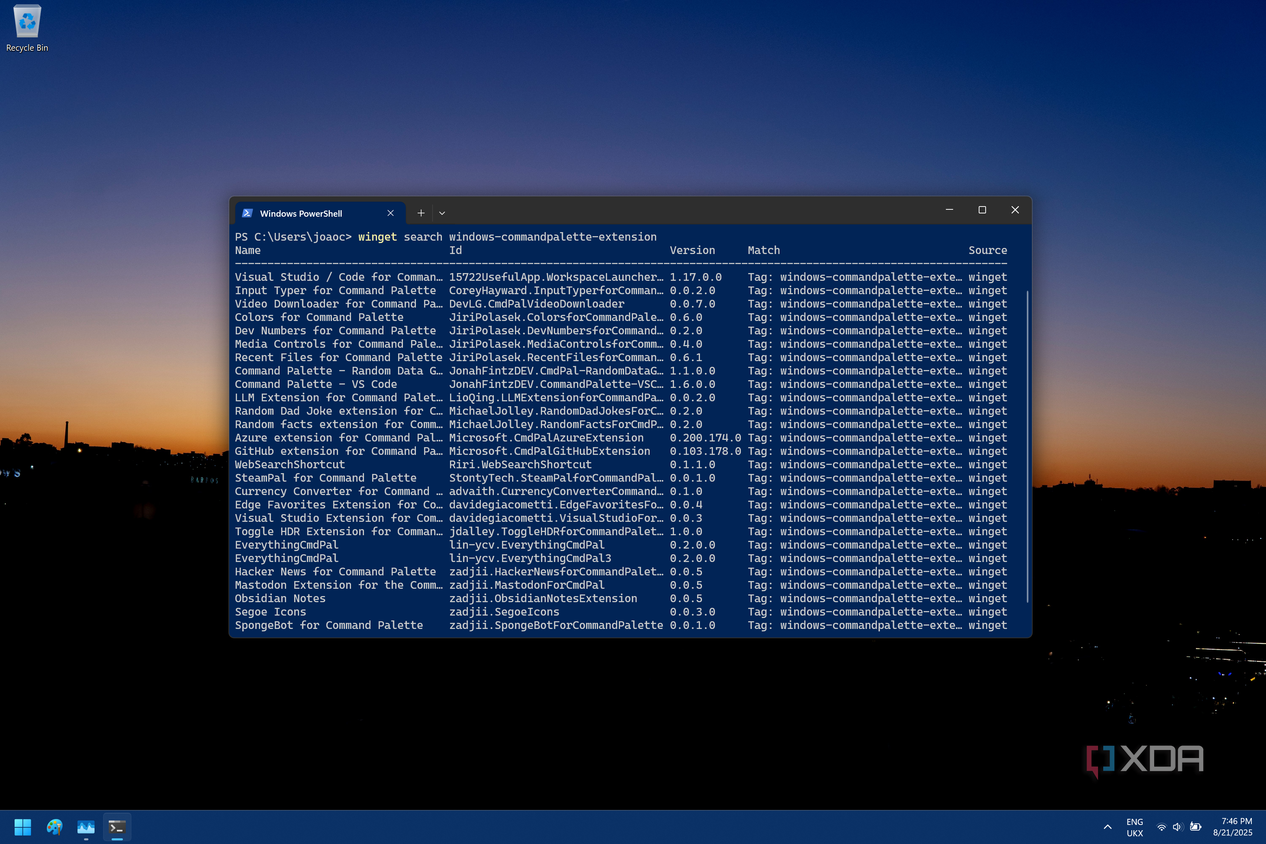
Task: Open a new terminal tab
Action: point(421,213)
